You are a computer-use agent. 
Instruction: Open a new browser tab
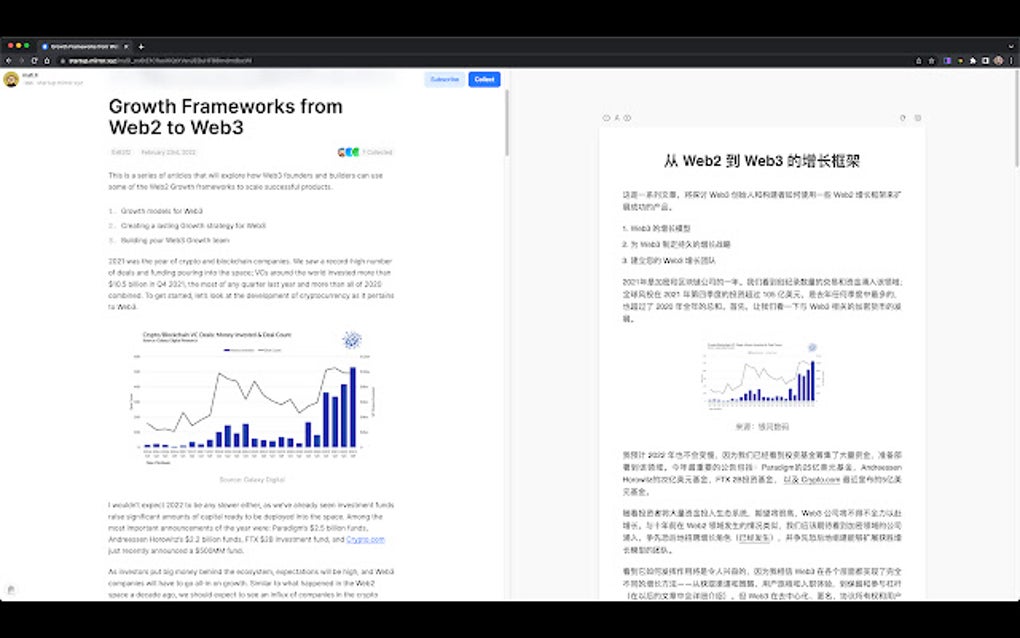point(141,46)
